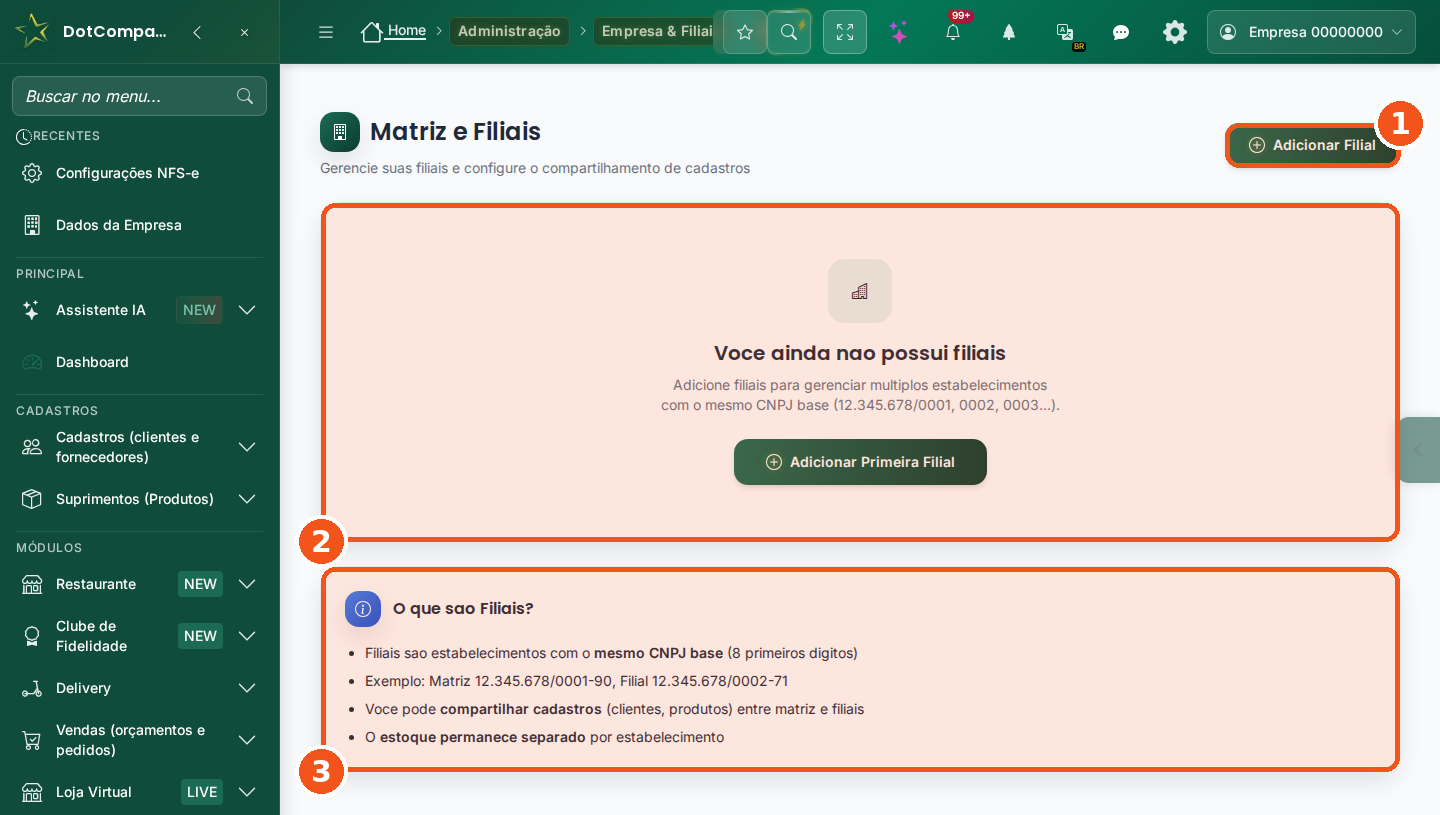
Task: Toggle fullscreen mode icon
Action: coord(845,32)
